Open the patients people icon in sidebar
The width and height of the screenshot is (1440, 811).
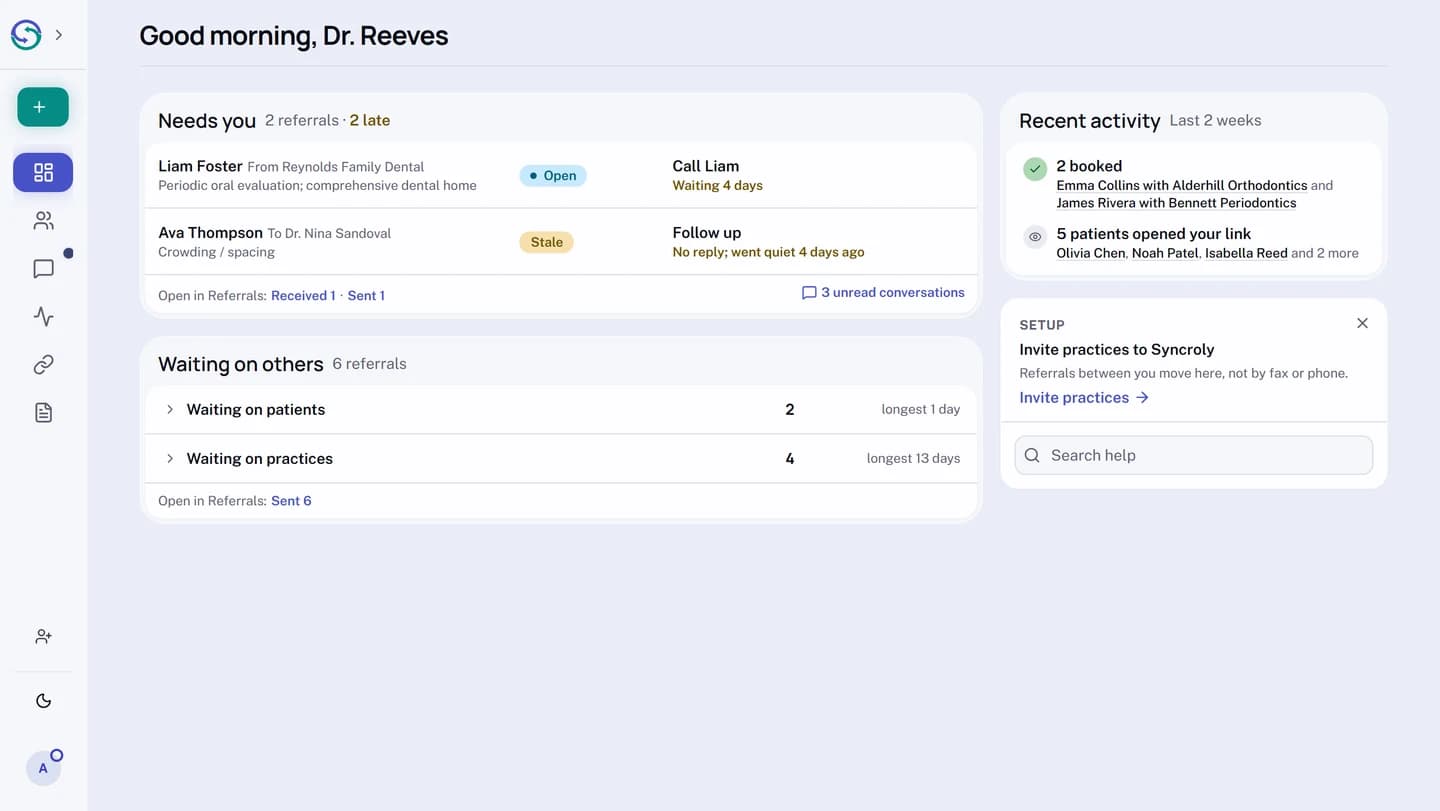click(43, 220)
